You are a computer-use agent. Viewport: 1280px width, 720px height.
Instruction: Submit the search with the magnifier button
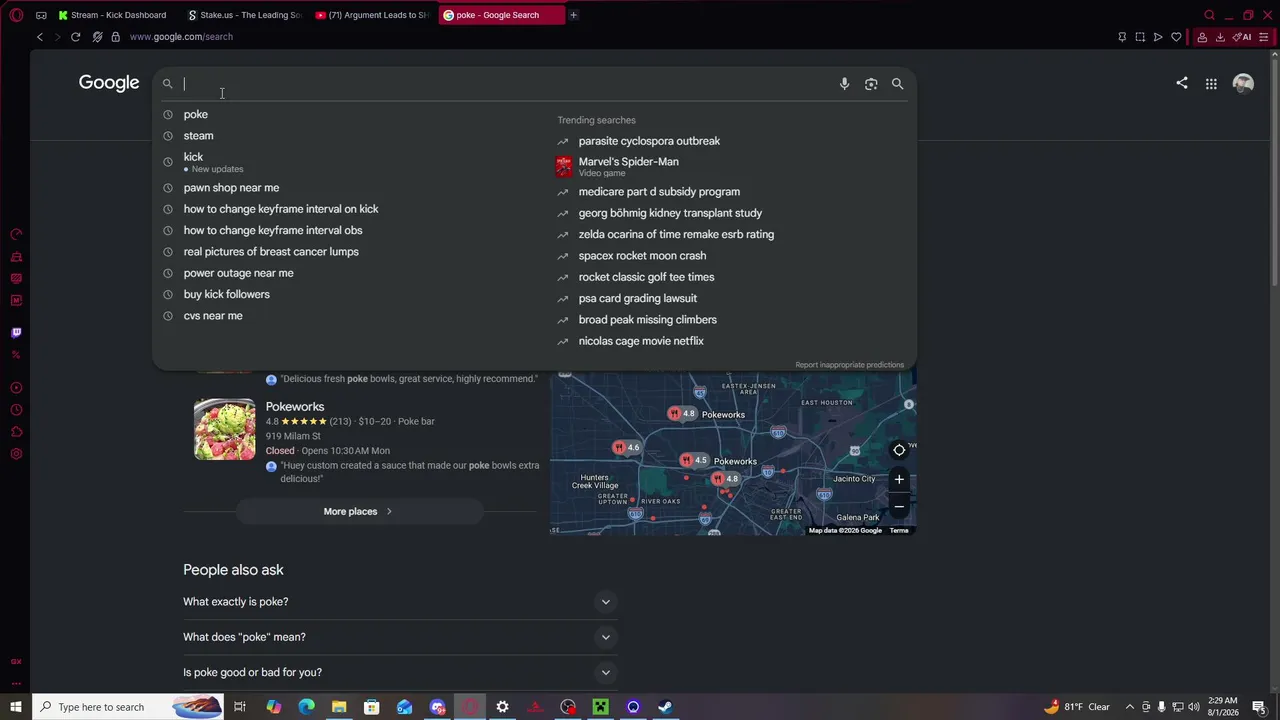coord(897,84)
